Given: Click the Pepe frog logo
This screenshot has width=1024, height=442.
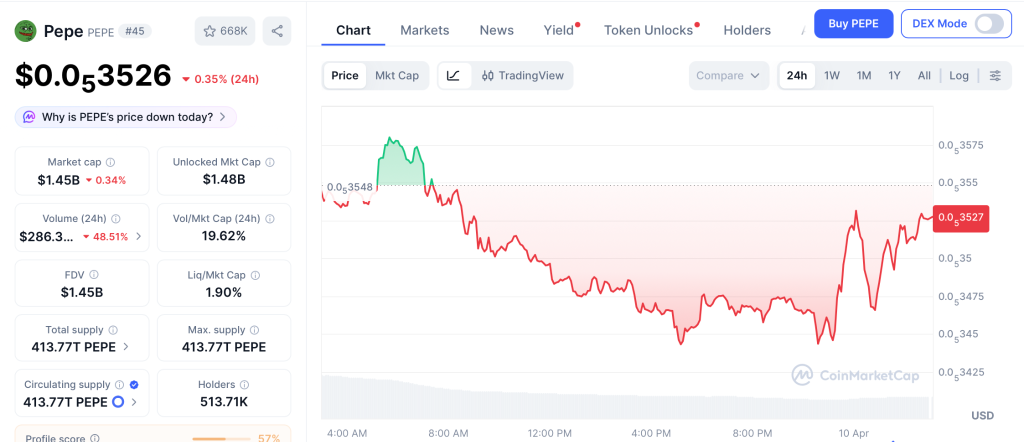Looking at the screenshot, I should (25, 31).
